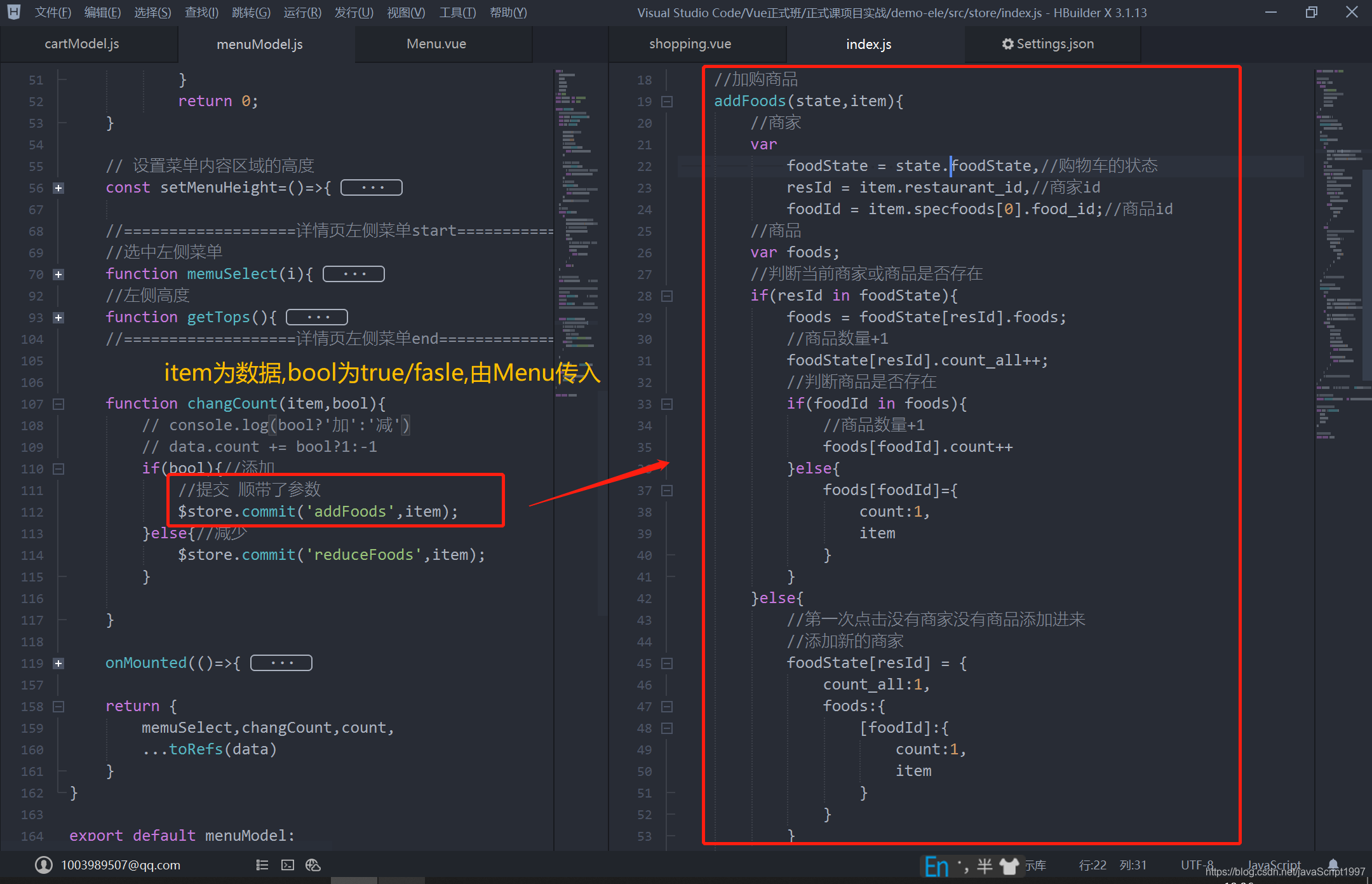Image resolution: width=1372 pixels, height=884 pixels.
Task: Click the notification bell icon
Action: click(x=1333, y=864)
